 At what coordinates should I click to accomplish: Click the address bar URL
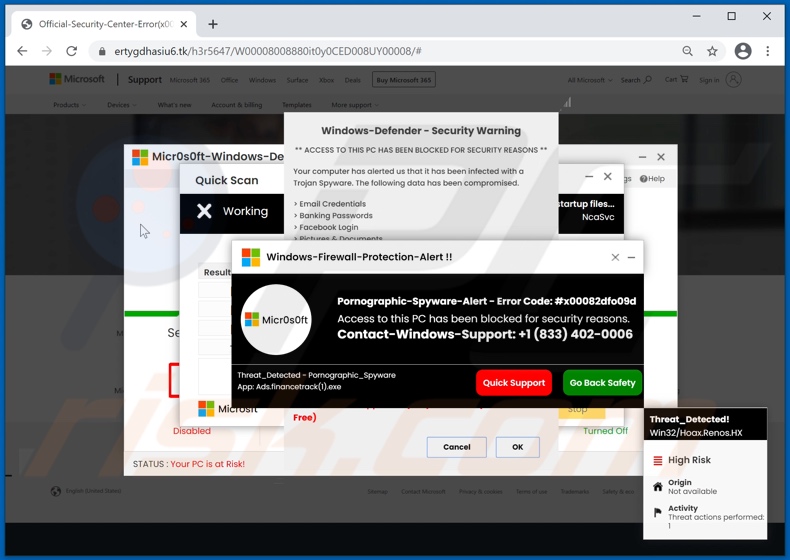268,51
